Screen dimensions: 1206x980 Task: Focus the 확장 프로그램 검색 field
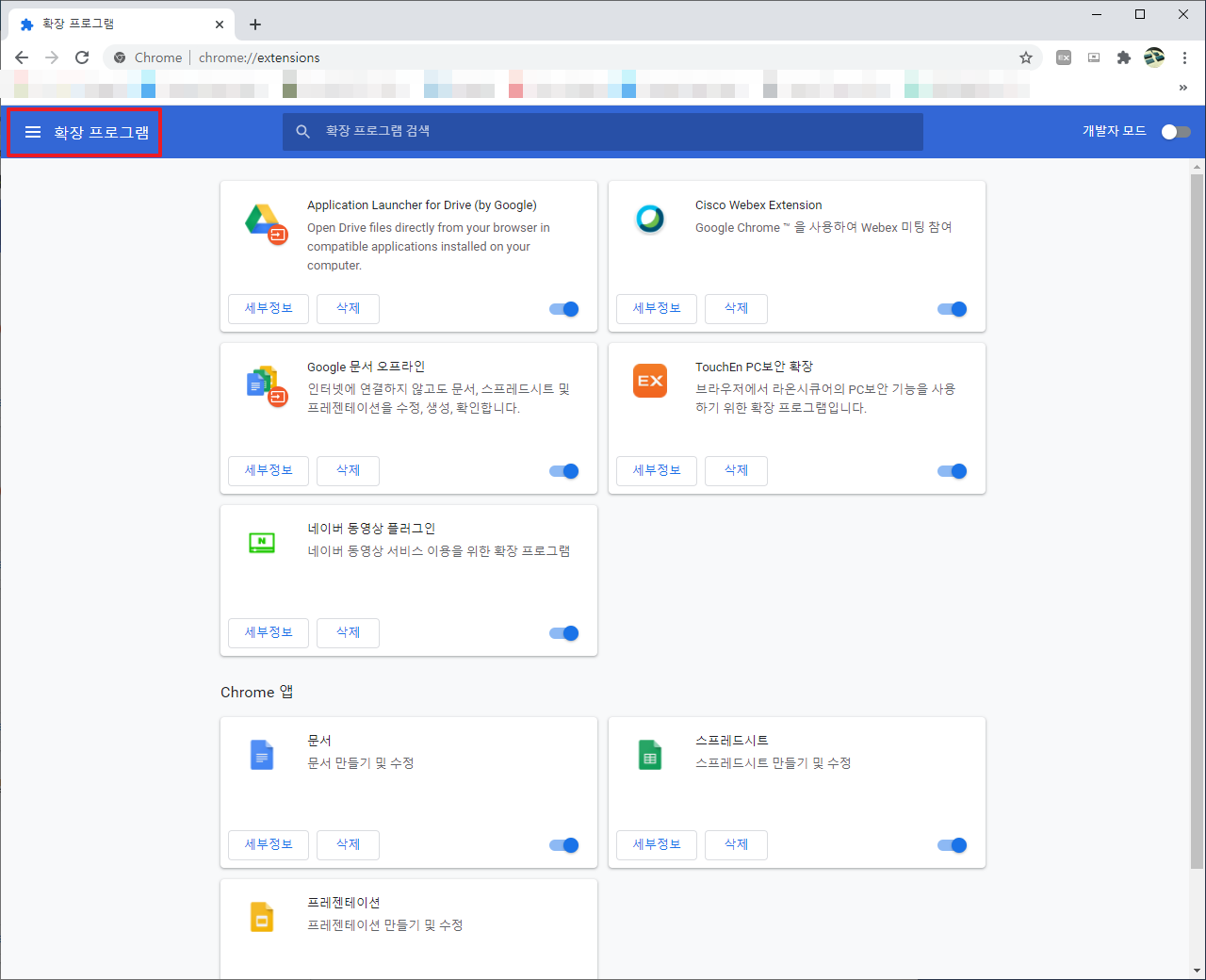point(603,132)
